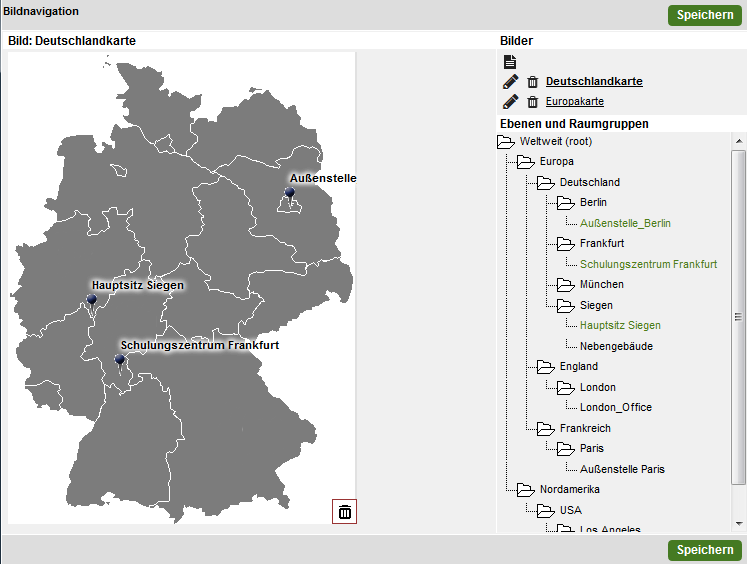Click the Berlin tree label
Image resolution: width=747 pixels, height=564 pixels.
pos(593,202)
